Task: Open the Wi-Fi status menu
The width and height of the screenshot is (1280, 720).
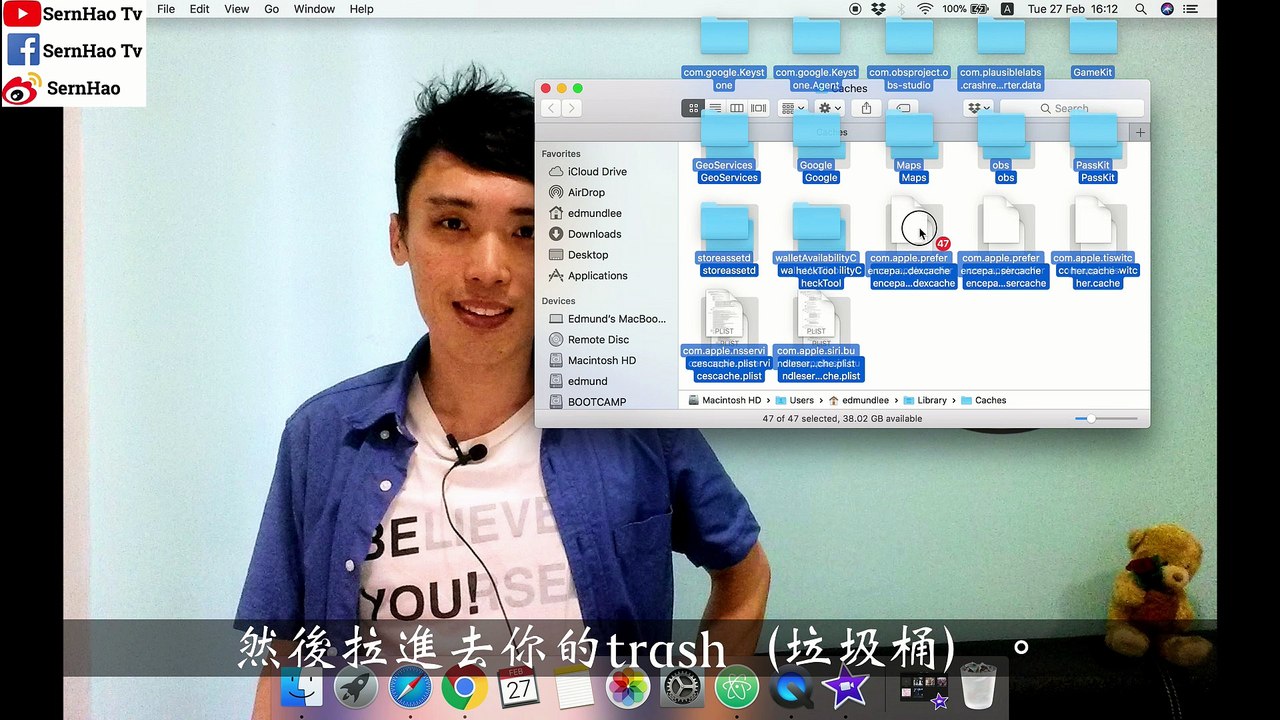Action: point(925,9)
